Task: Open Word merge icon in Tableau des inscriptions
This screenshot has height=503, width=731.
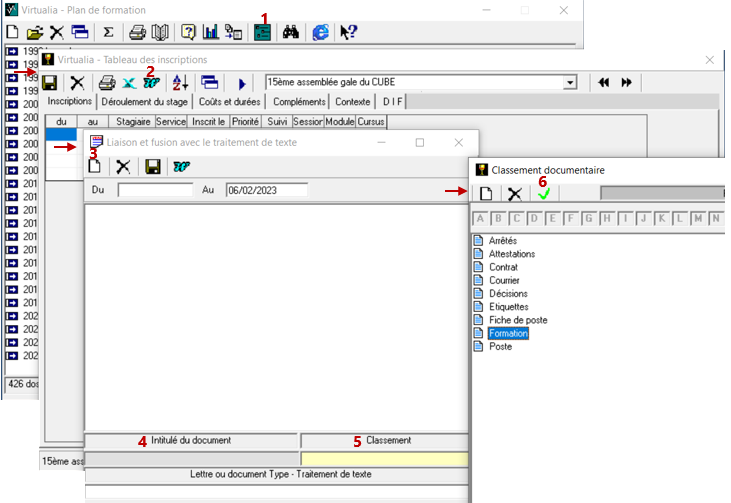Action: click(x=151, y=83)
